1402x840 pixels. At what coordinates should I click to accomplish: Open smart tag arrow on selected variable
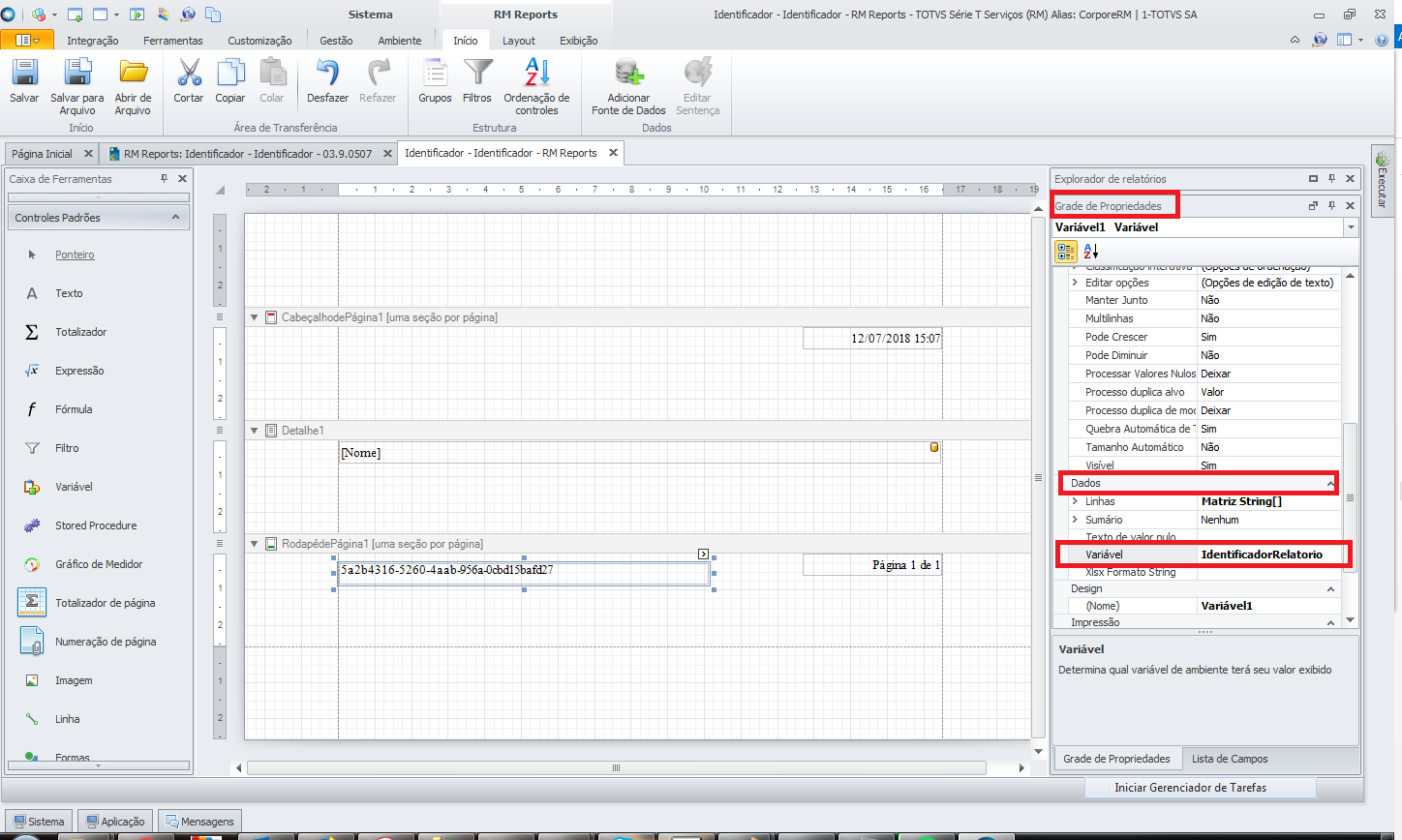703,555
